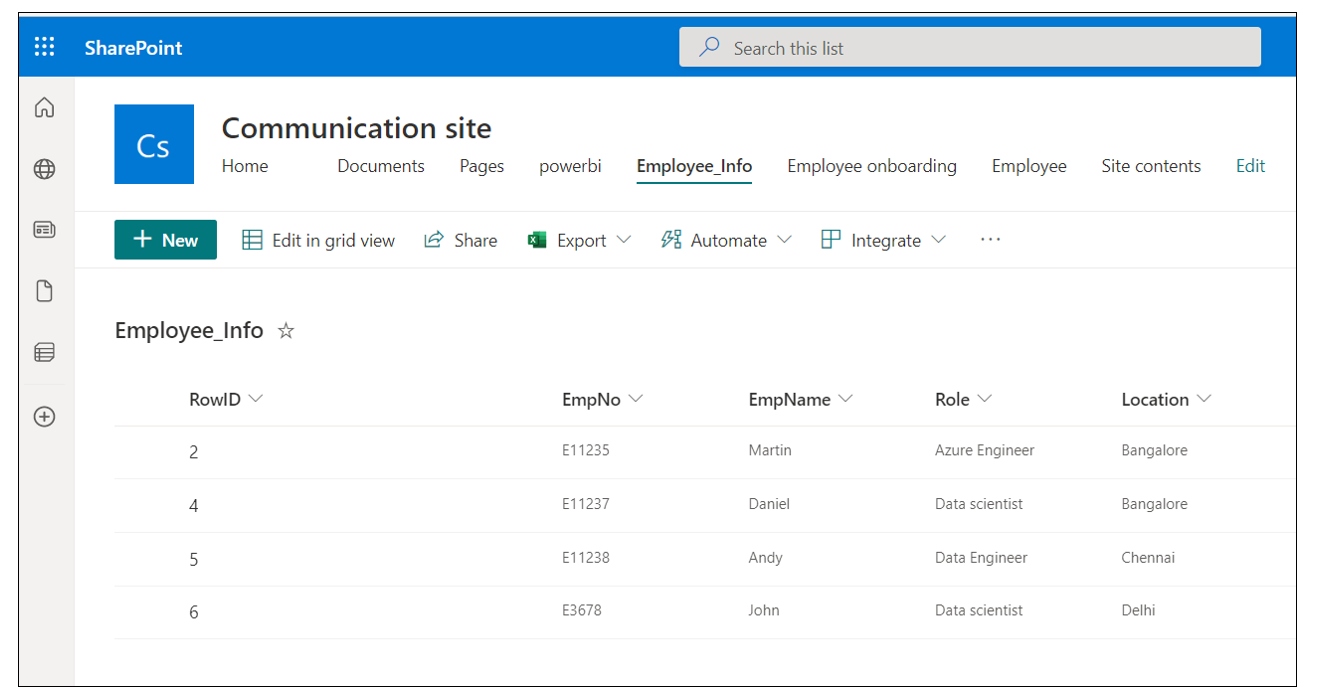
Task: Open the app launcher waffle icon
Action: [x=45, y=47]
